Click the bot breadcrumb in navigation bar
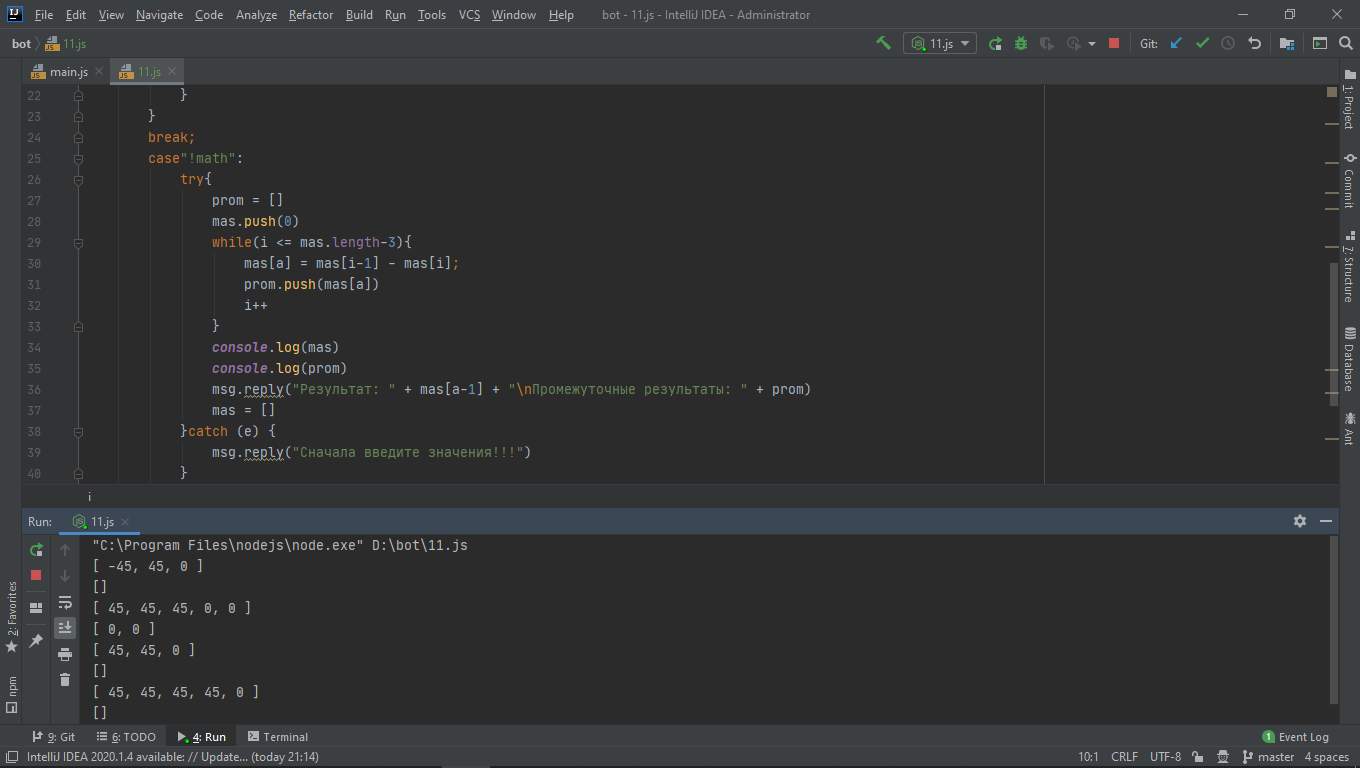This screenshot has height=768, width=1360. click(x=22, y=43)
